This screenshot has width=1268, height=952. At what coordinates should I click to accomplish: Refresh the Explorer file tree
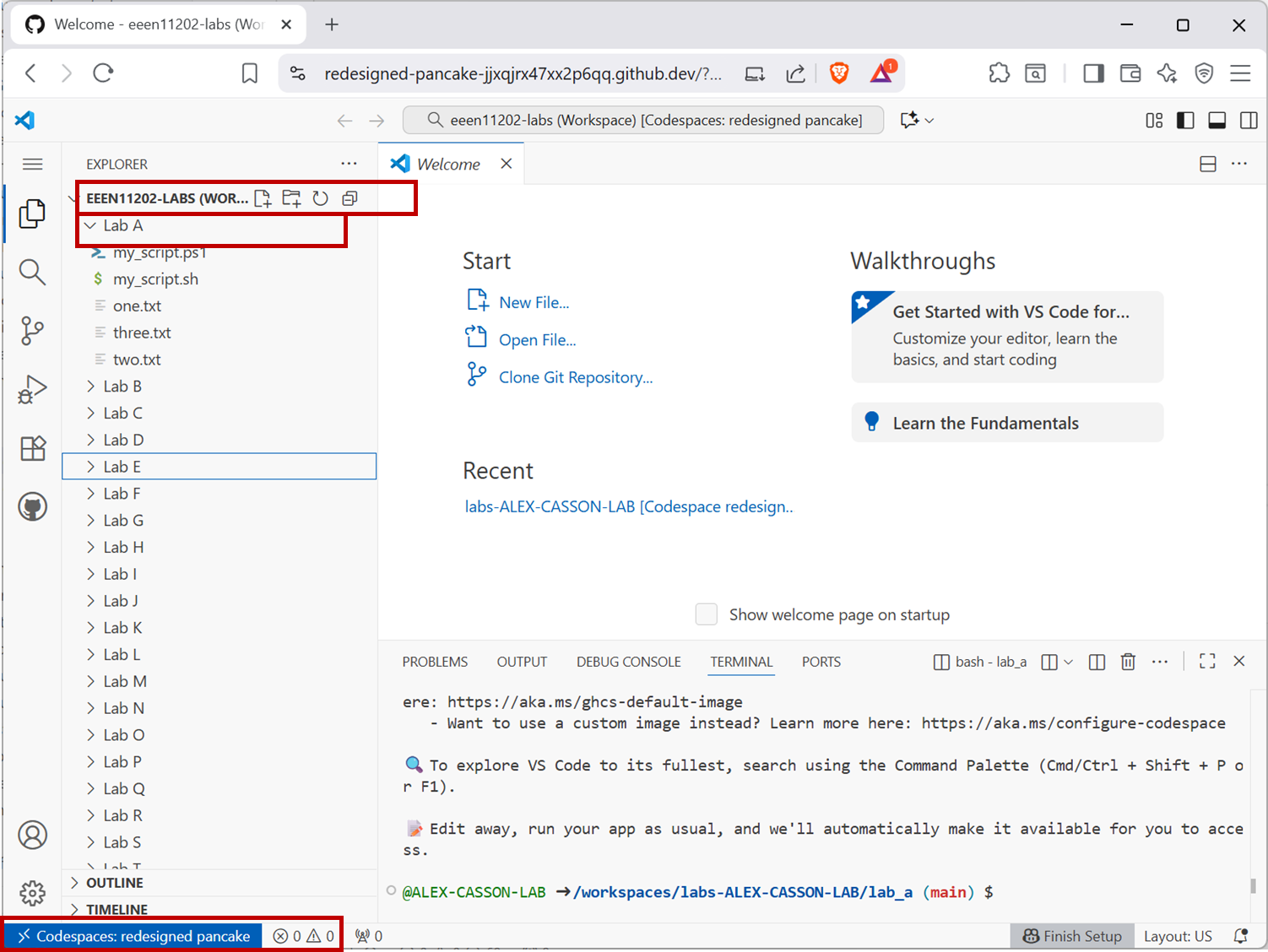tap(320, 198)
